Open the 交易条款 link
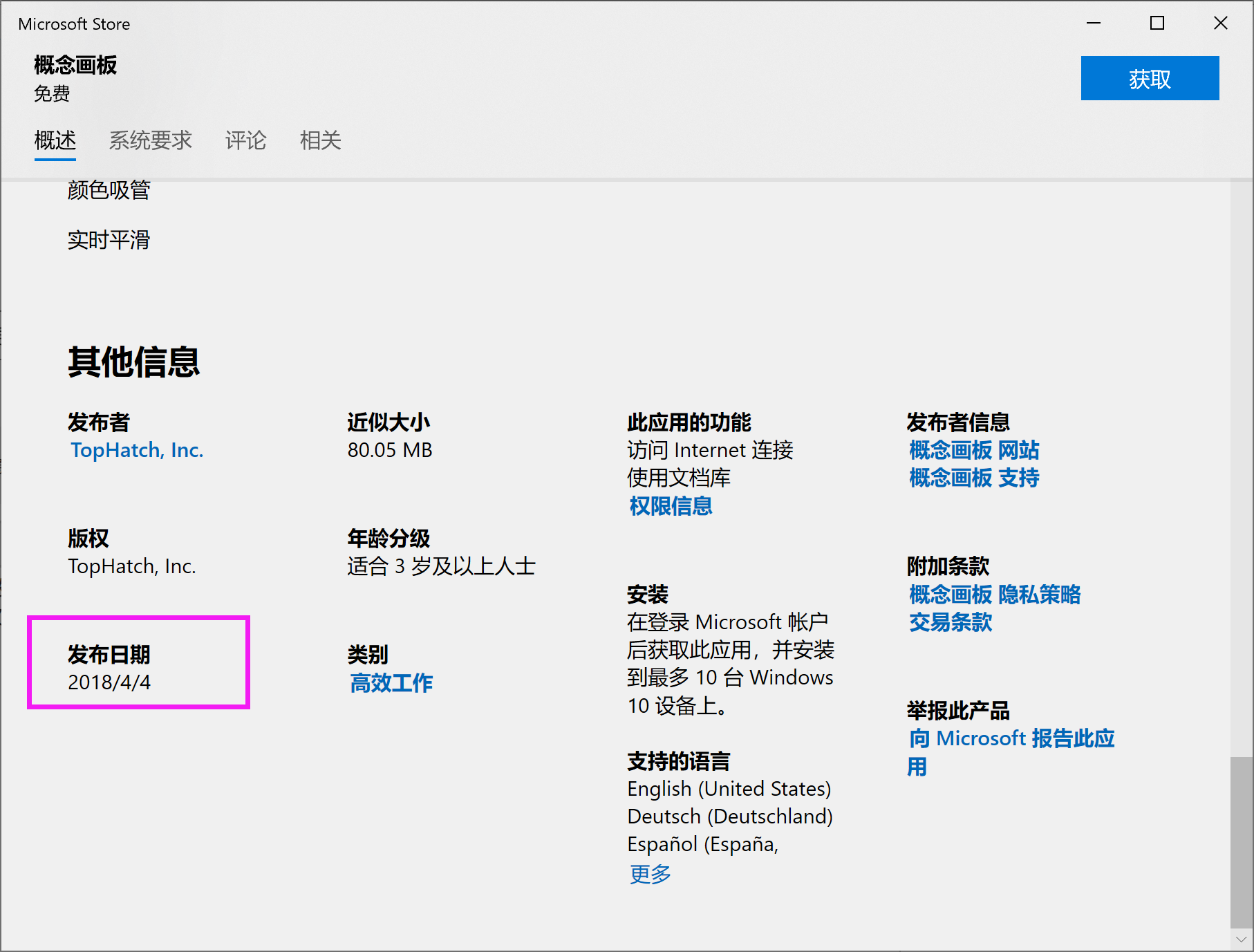 pos(951,622)
